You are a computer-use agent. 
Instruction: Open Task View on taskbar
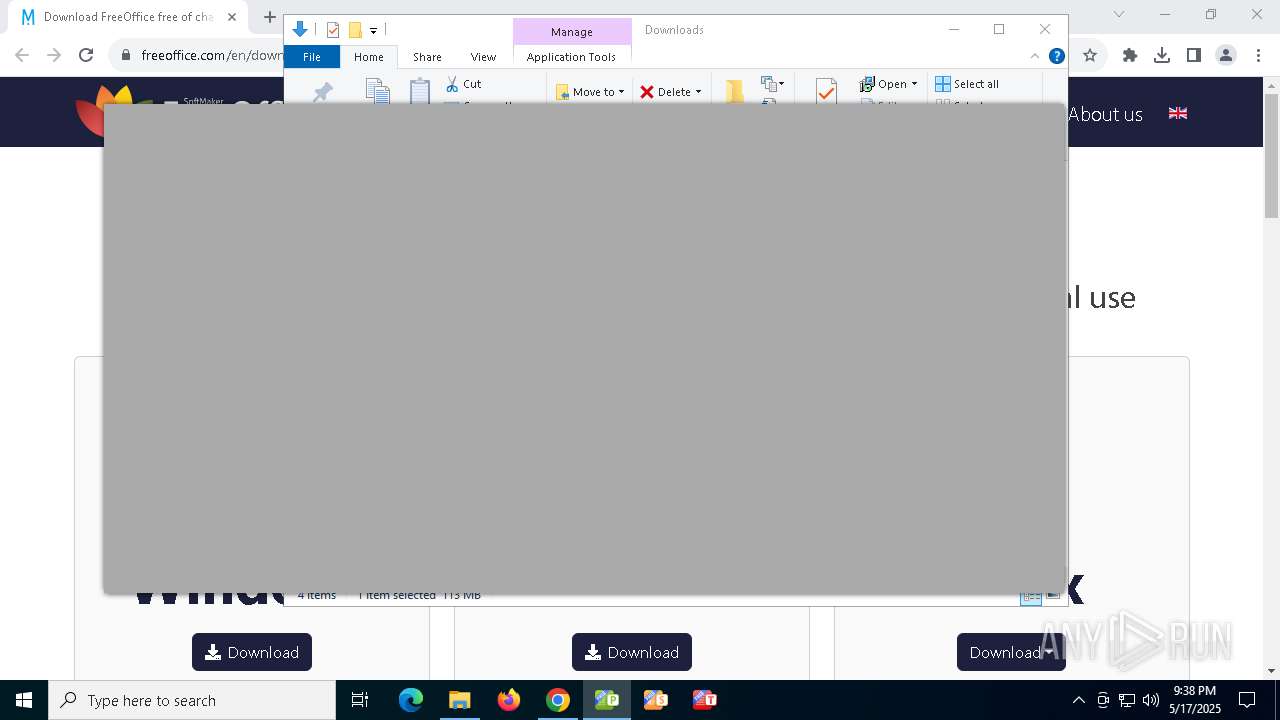pos(361,700)
